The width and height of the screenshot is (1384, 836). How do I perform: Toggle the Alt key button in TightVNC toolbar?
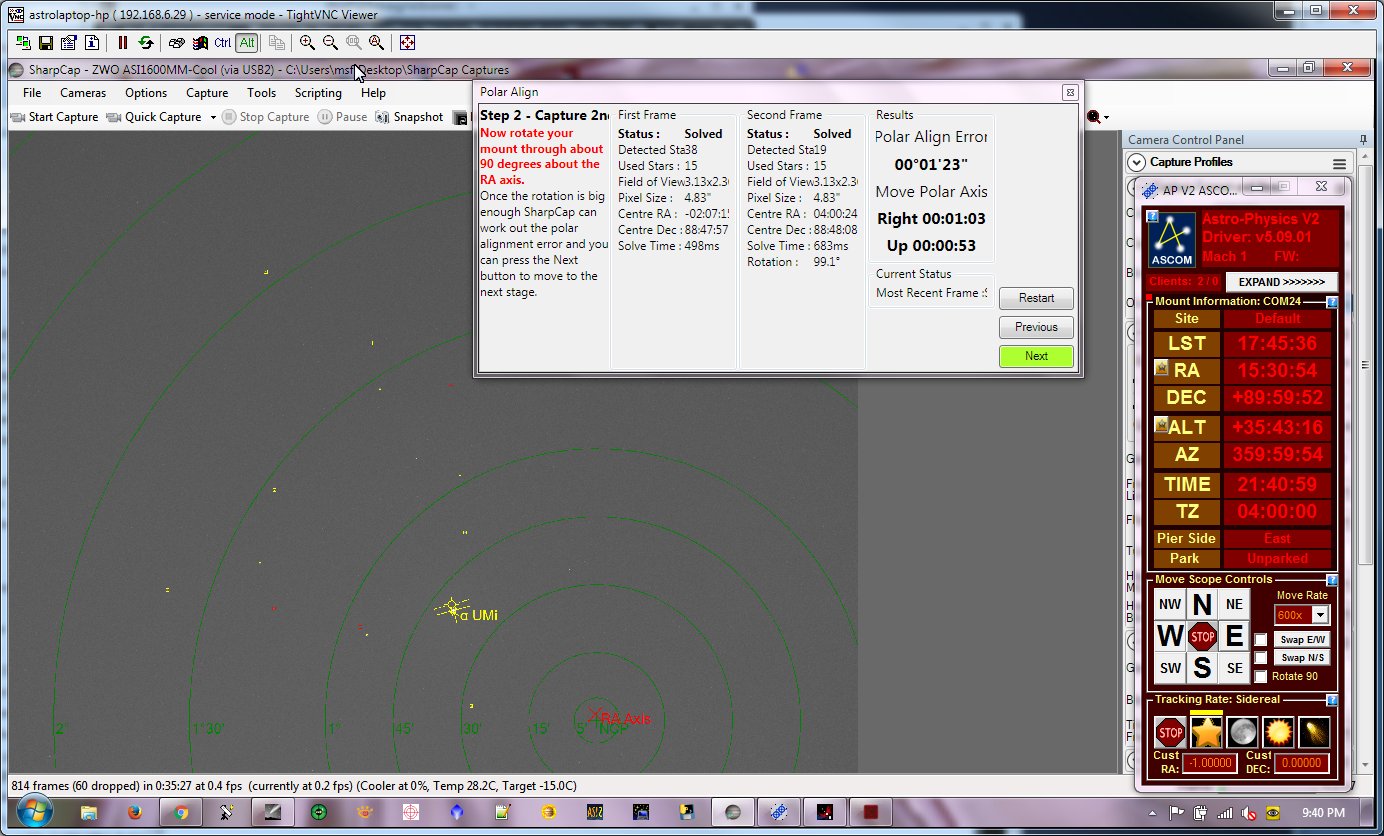point(247,43)
